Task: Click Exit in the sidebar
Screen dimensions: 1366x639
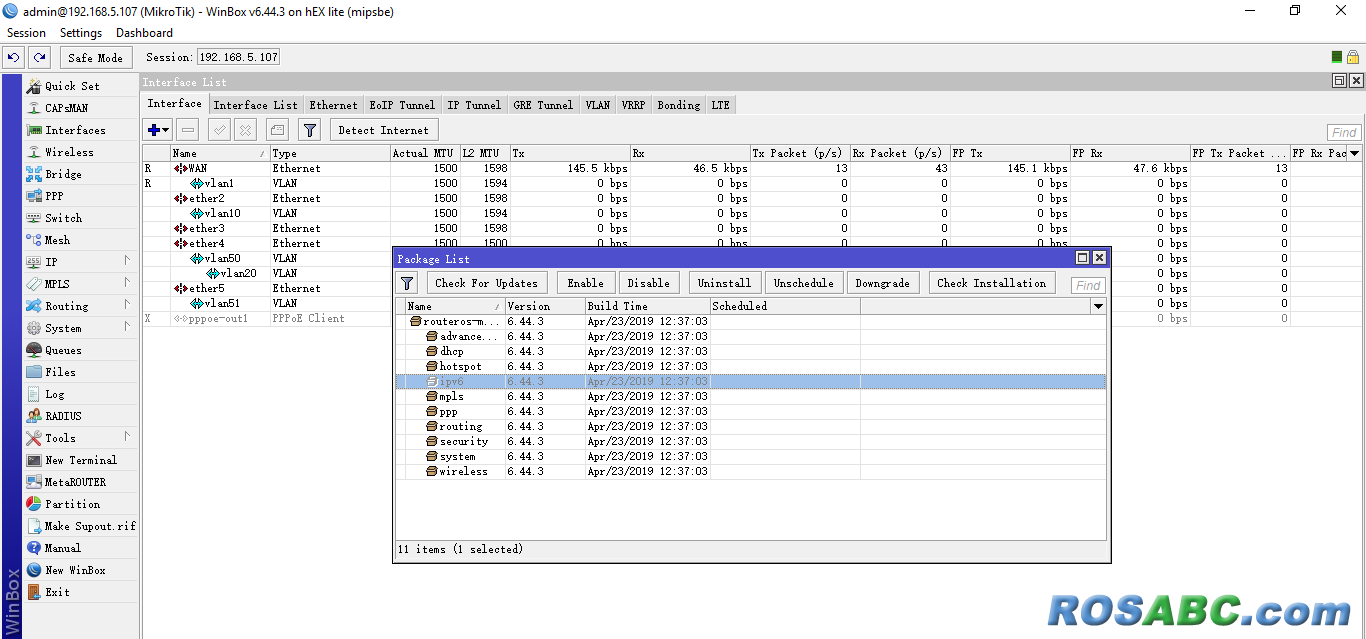Action: point(57,592)
